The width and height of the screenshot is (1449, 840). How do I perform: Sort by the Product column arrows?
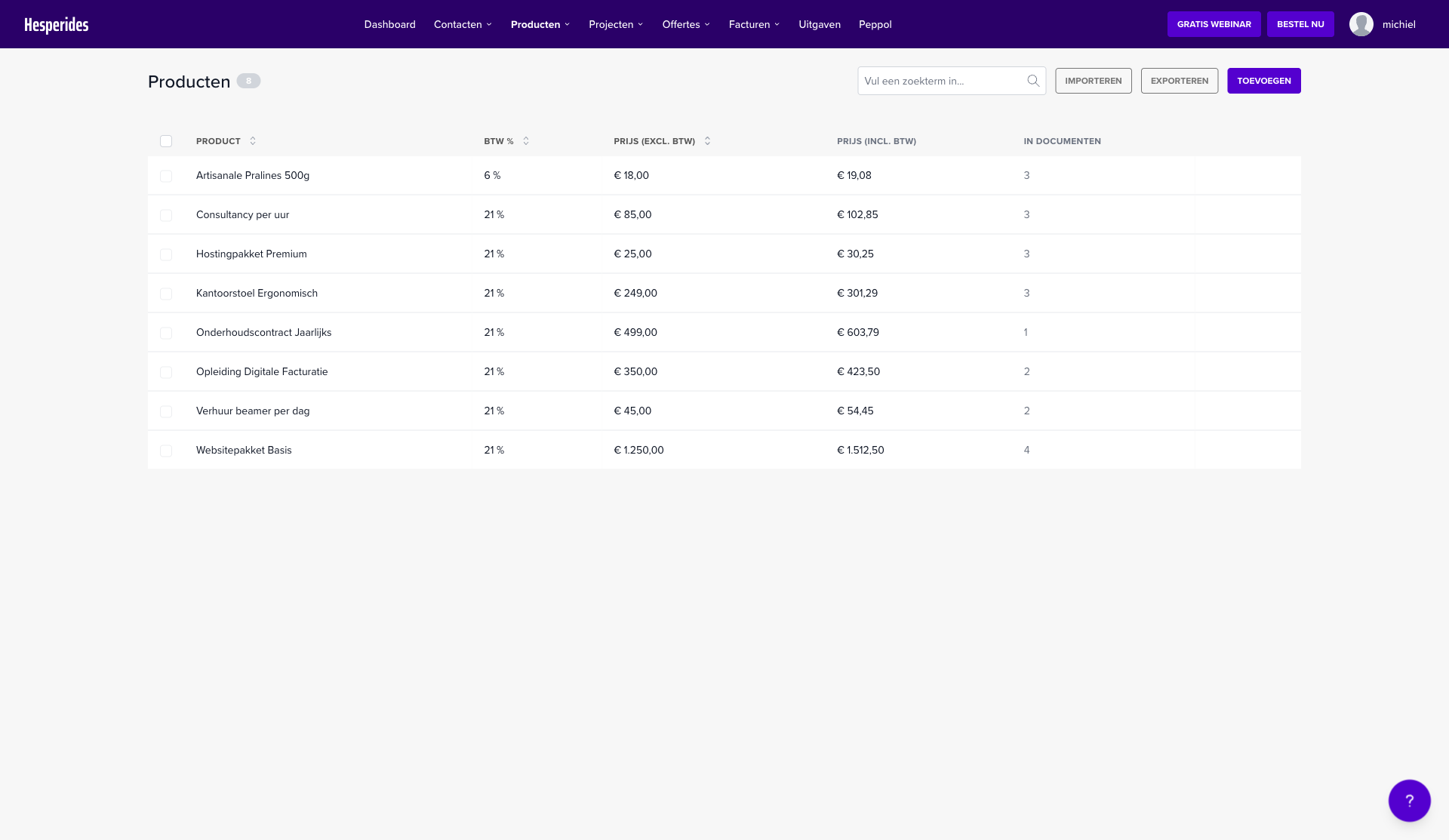pyautogui.click(x=253, y=141)
